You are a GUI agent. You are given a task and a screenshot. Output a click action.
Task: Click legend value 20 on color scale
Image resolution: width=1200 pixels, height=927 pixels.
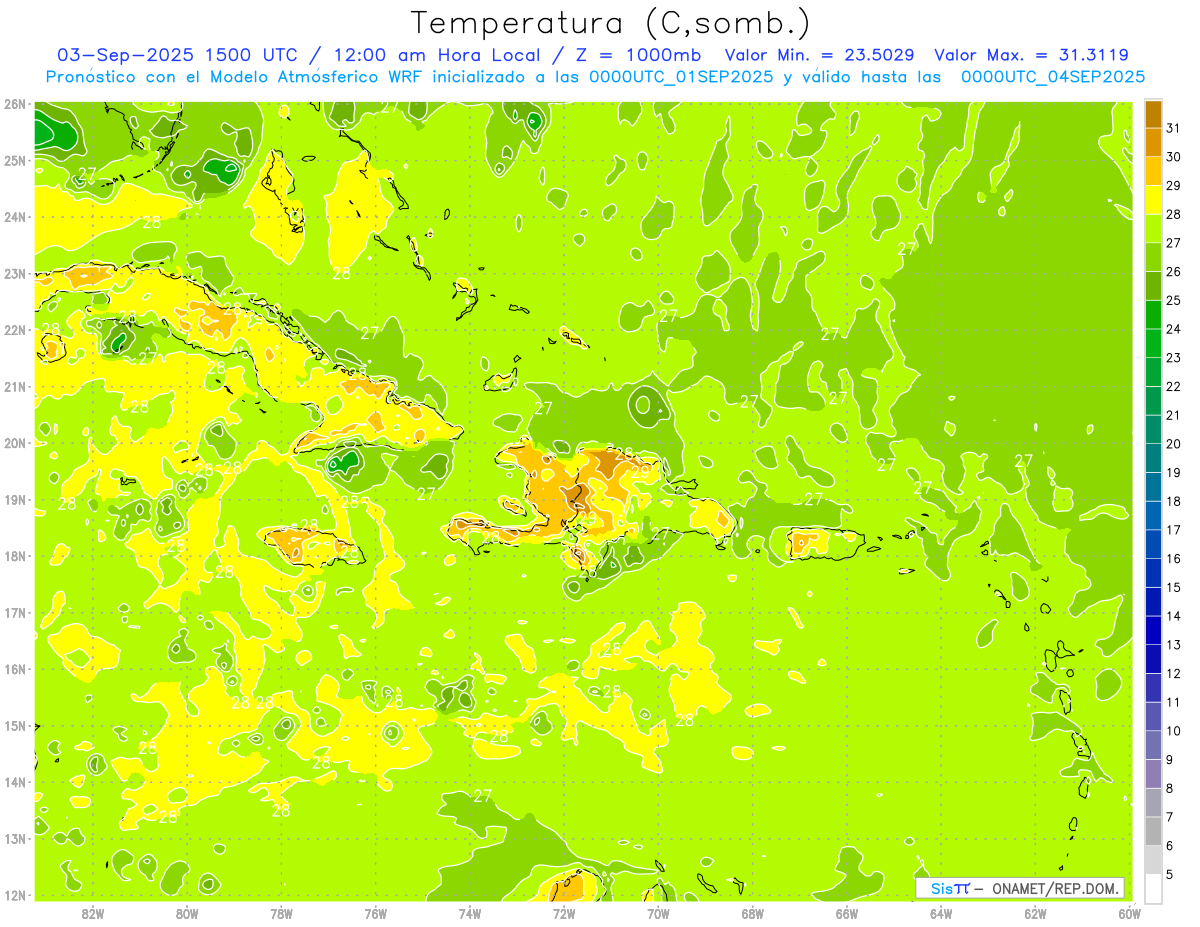1174,444
